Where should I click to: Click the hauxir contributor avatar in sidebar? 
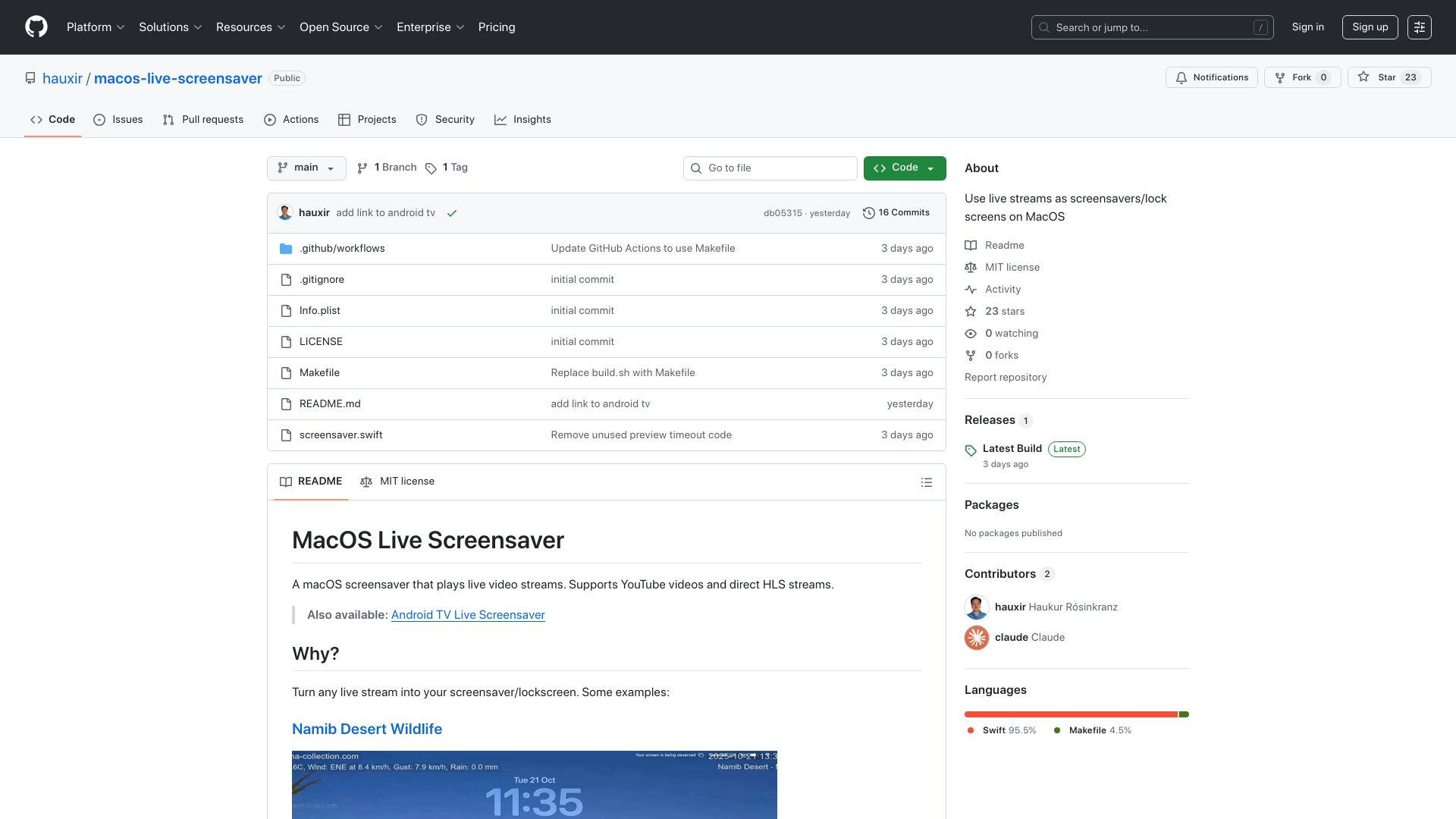tap(977, 607)
